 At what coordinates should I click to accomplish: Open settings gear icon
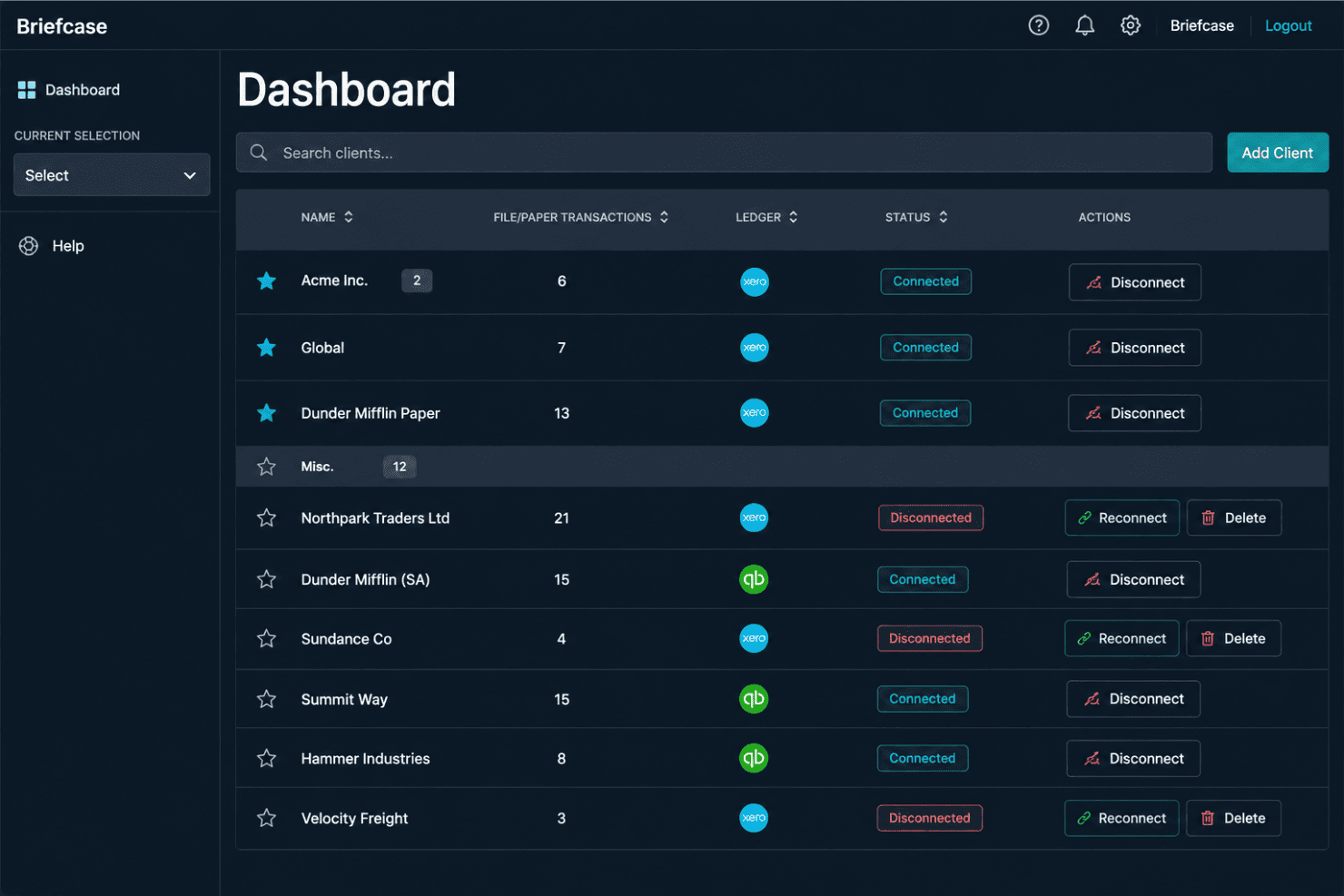[1130, 25]
